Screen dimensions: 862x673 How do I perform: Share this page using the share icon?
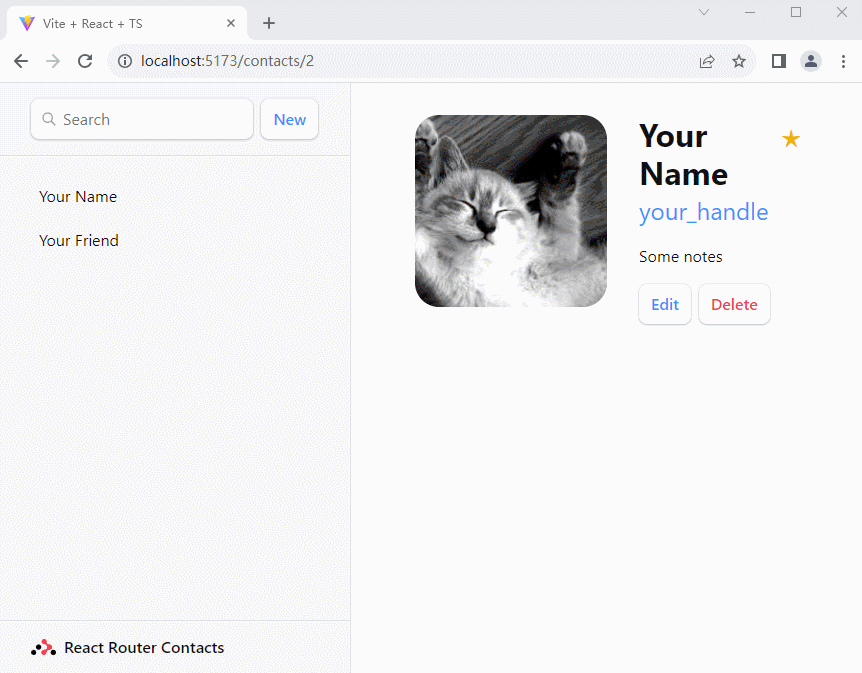[707, 61]
